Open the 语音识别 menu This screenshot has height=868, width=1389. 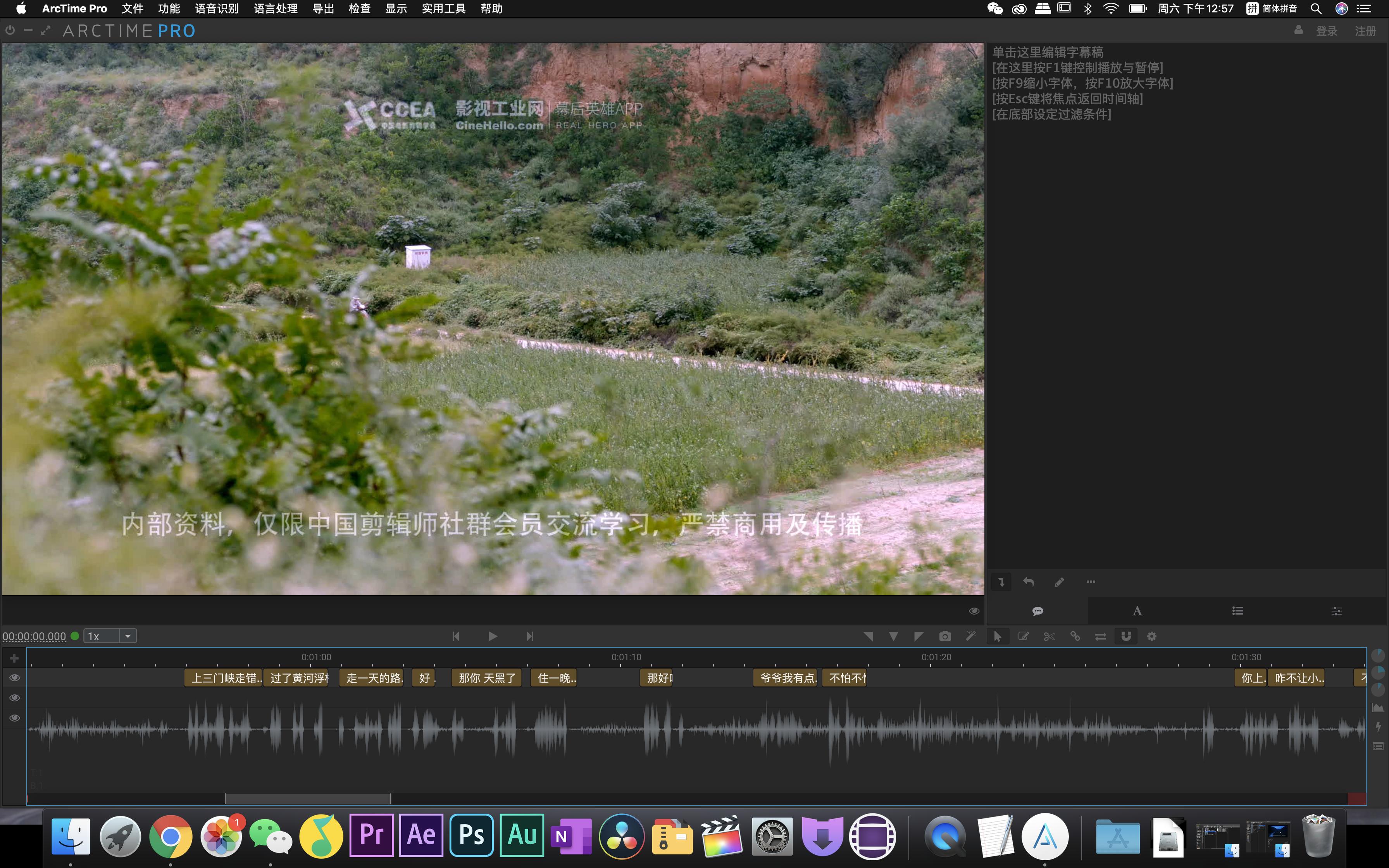pos(216,9)
